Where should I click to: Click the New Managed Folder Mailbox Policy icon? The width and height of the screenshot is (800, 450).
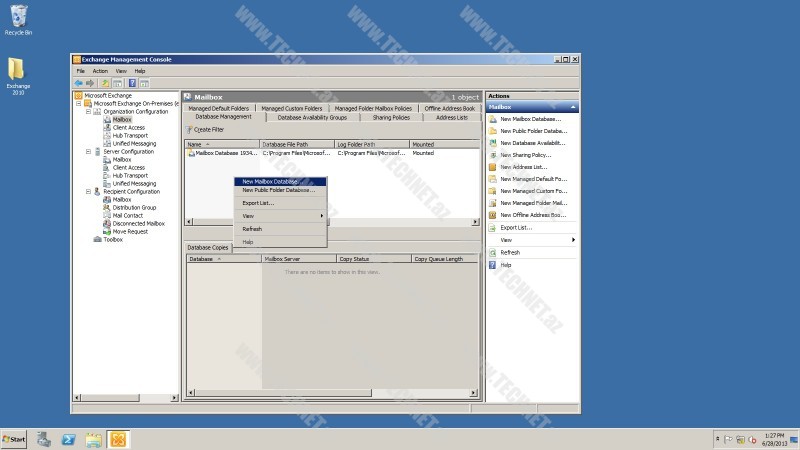(x=492, y=203)
